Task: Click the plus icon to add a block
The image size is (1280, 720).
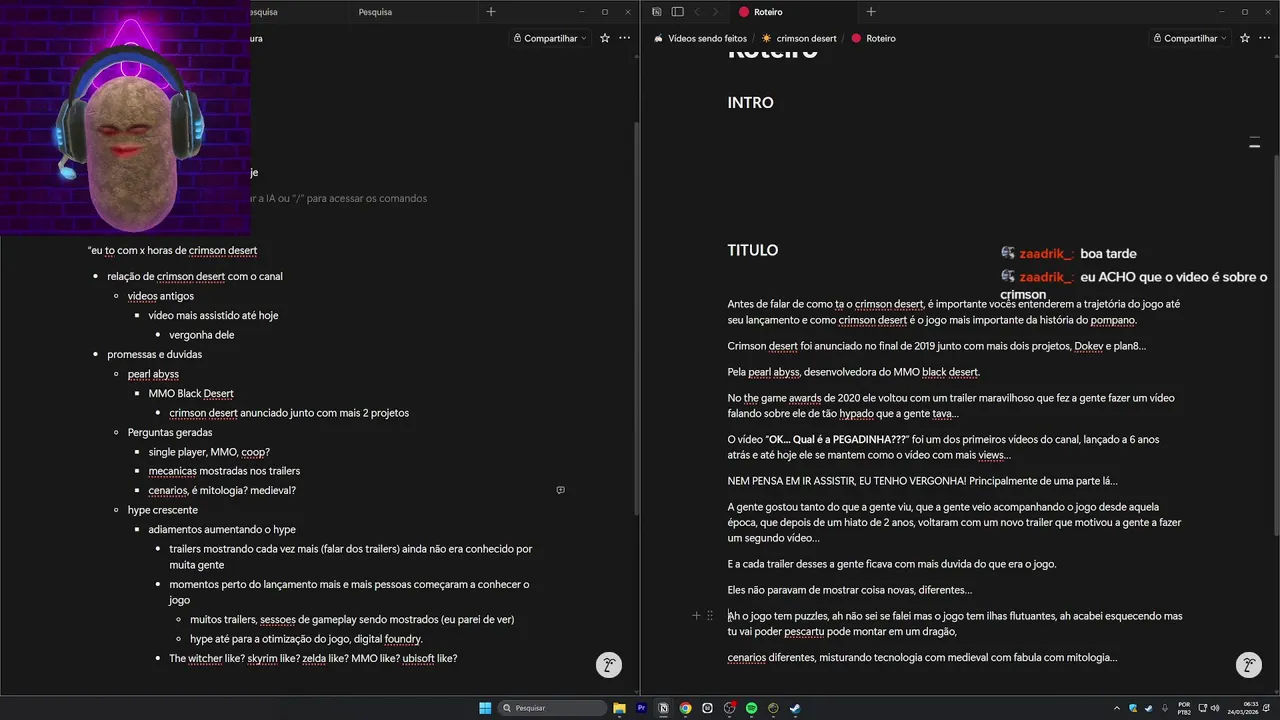Action: [x=696, y=616]
